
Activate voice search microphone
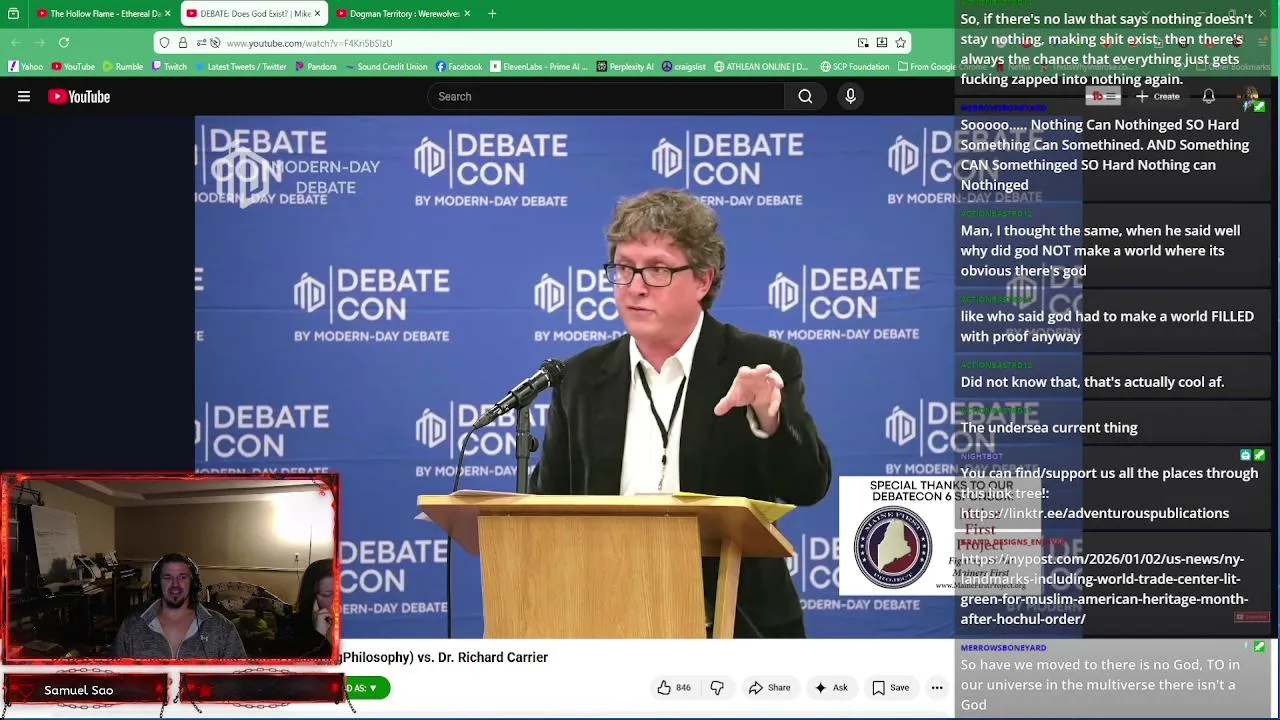click(x=850, y=97)
